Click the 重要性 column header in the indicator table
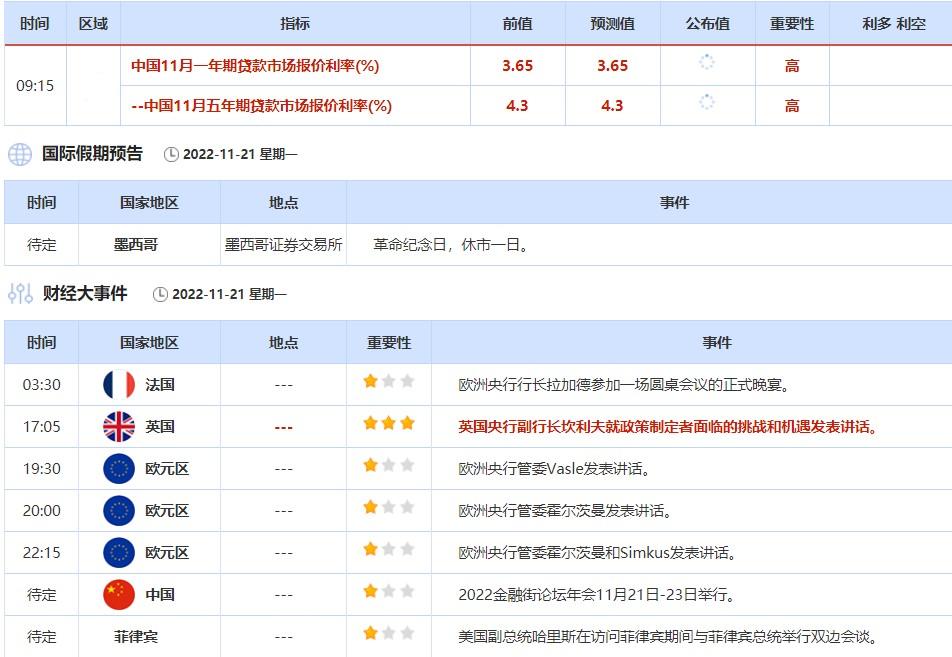Screen dimensions: 952x657 pyautogui.click(x=791, y=23)
